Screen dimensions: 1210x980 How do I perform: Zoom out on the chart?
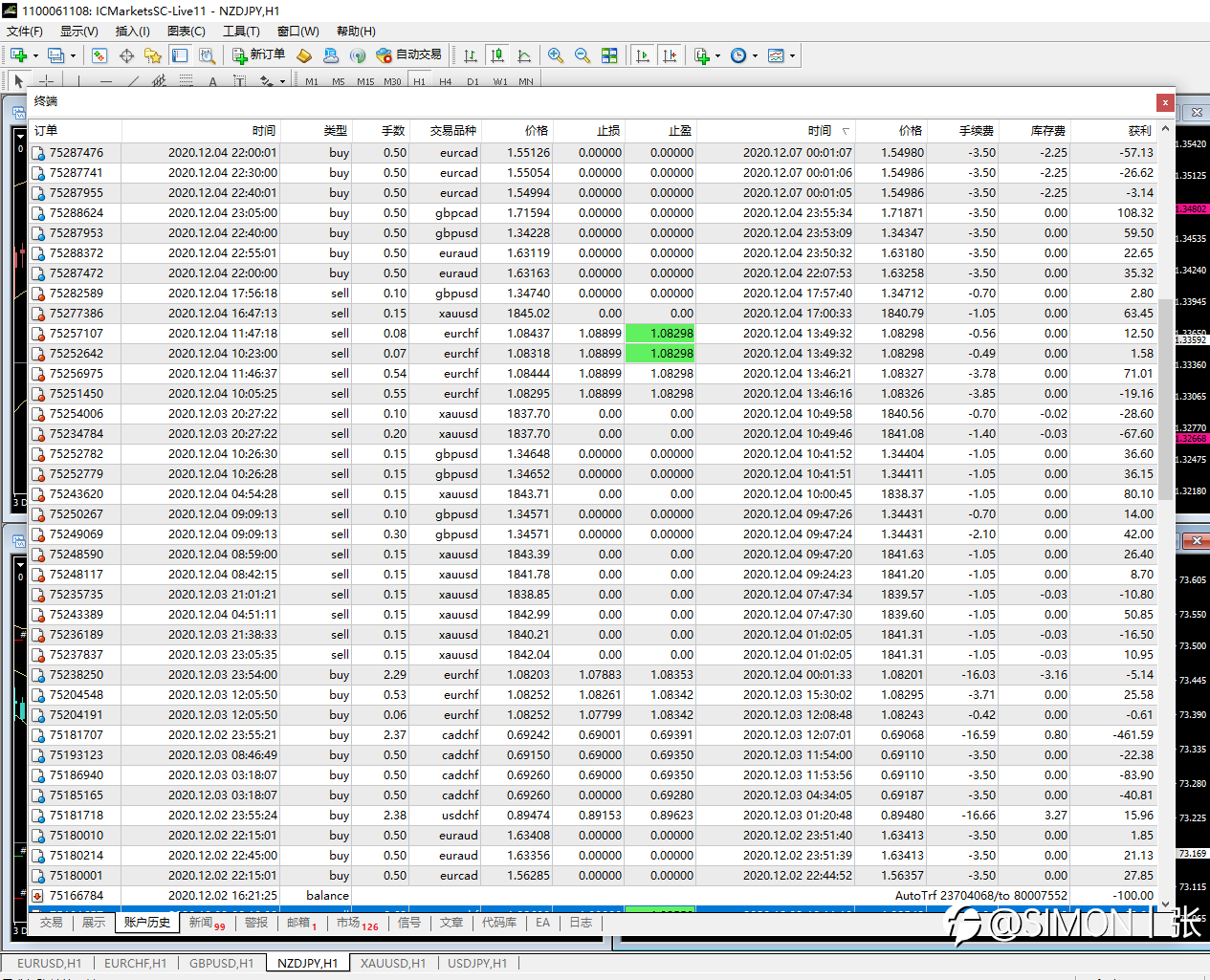click(583, 55)
